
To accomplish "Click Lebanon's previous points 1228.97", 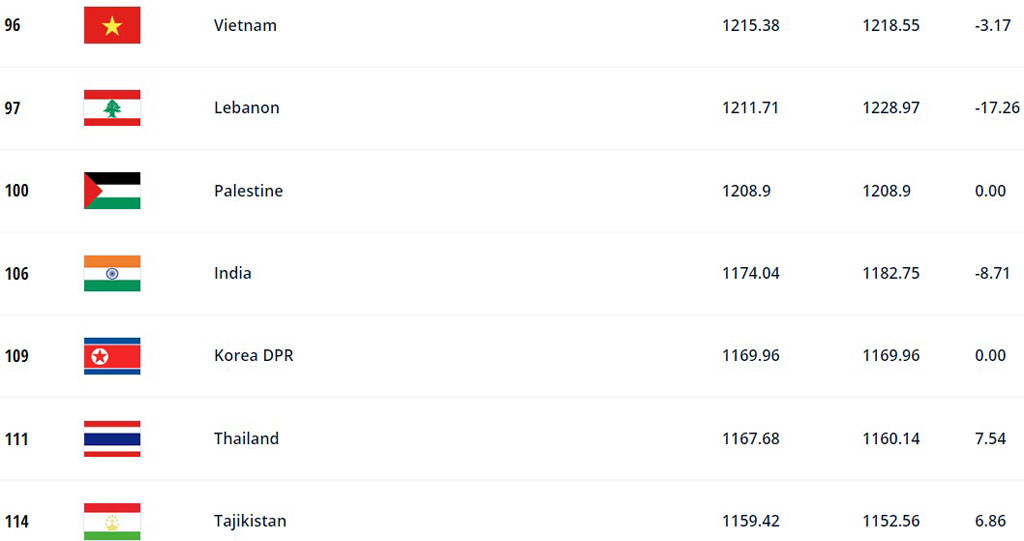I will click(x=891, y=108).
